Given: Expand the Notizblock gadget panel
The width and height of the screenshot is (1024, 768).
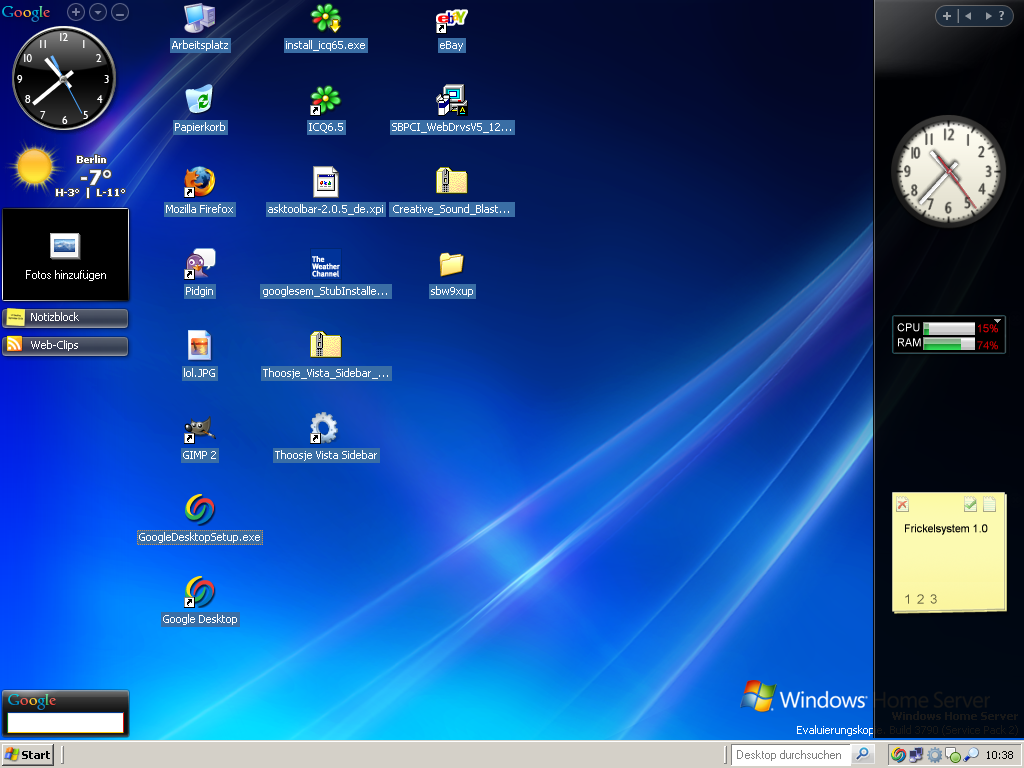Looking at the screenshot, I should point(66,318).
